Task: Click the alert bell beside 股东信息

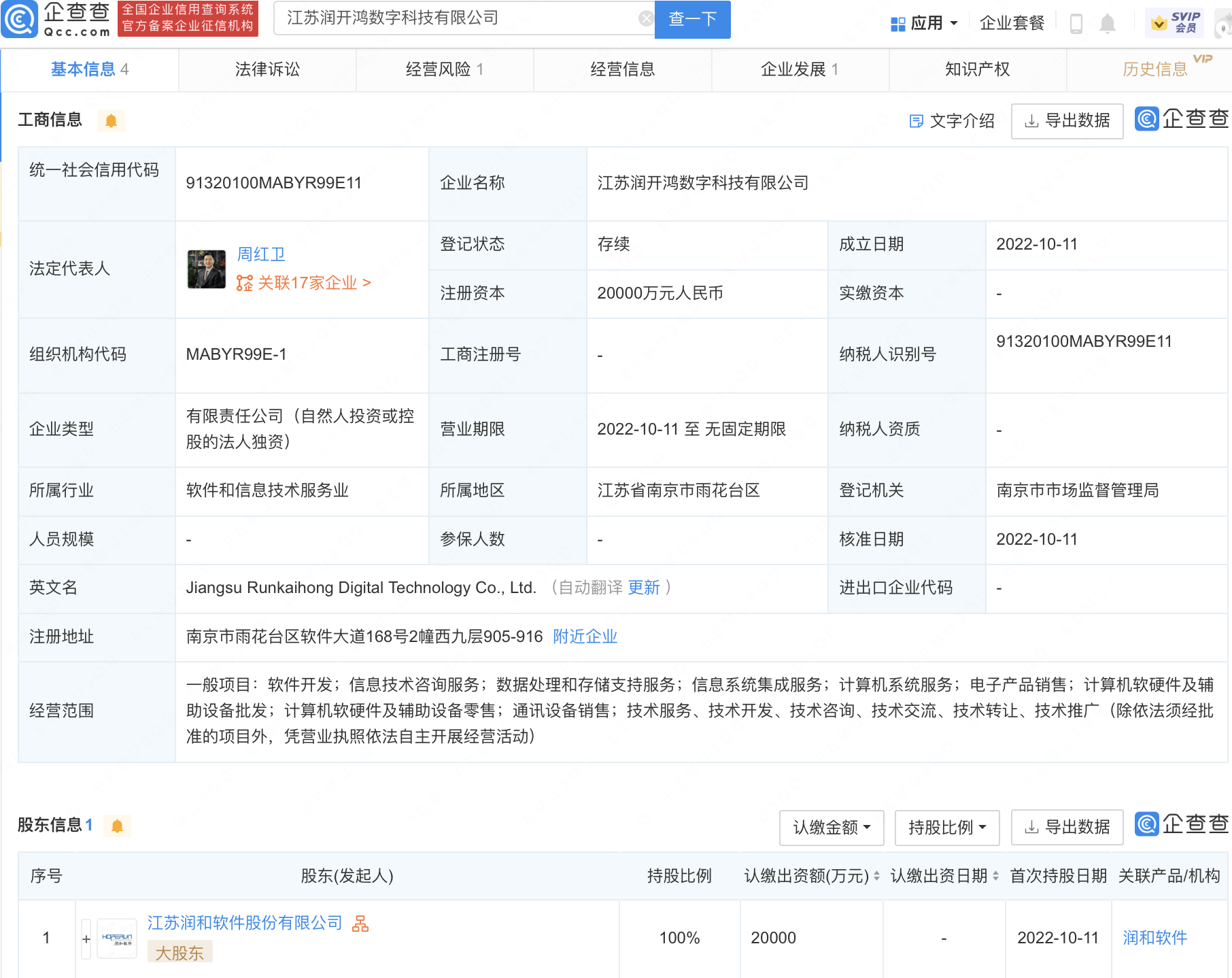Action: click(x=117, y=826)
